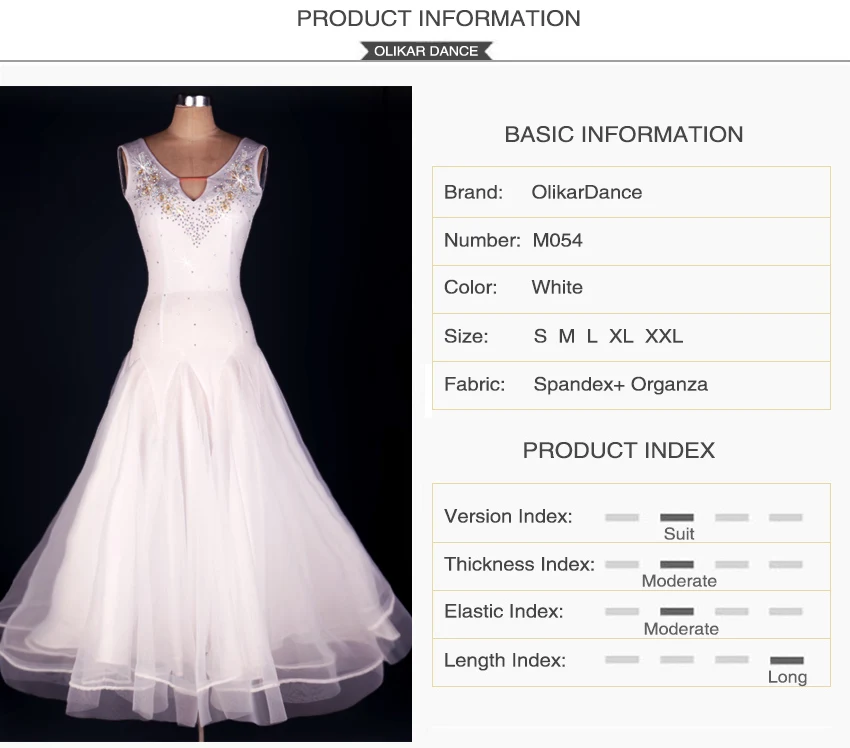Click the Color: field label
This screenshot has width=850, height=748.
click(470, 287)
